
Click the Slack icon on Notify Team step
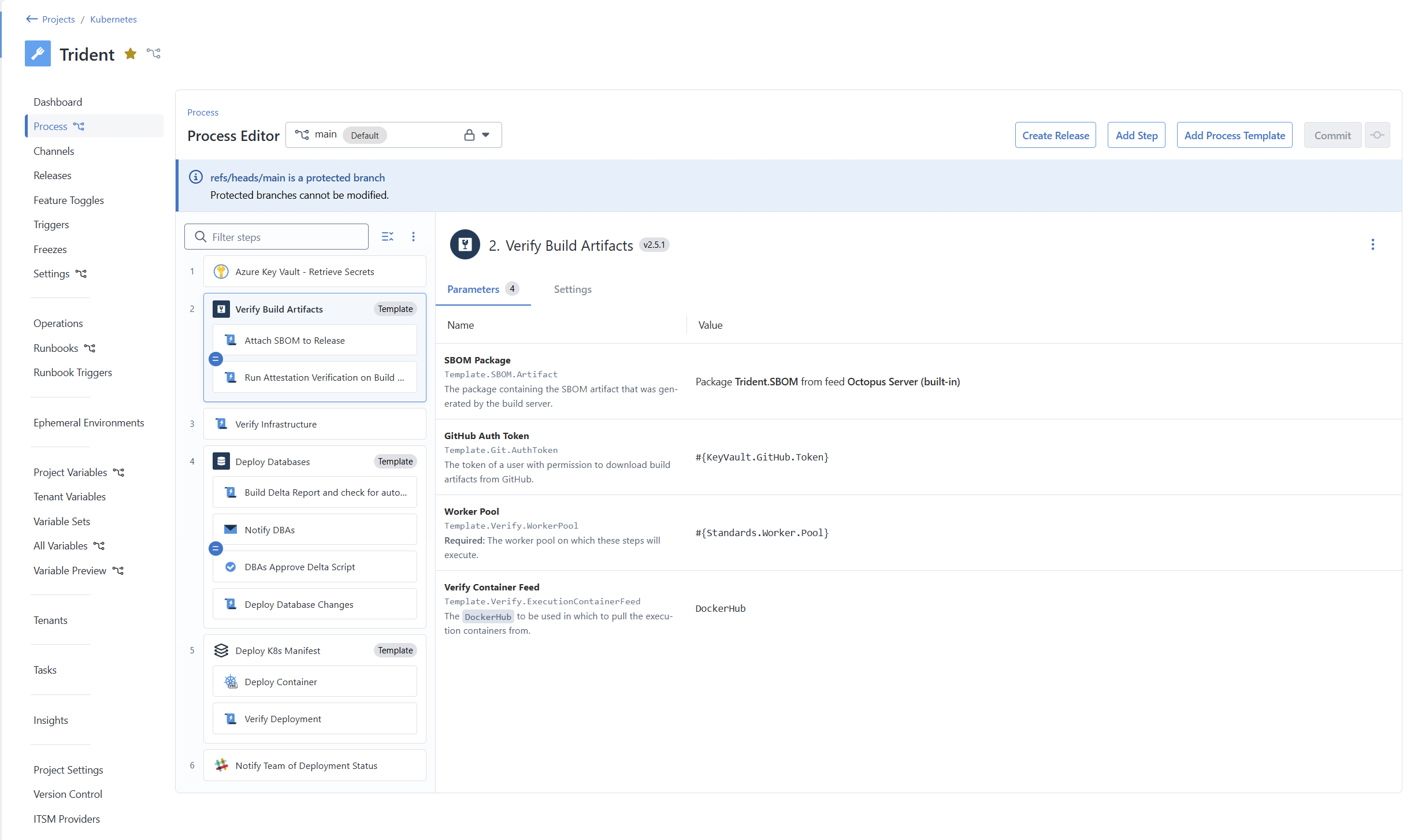221,765
